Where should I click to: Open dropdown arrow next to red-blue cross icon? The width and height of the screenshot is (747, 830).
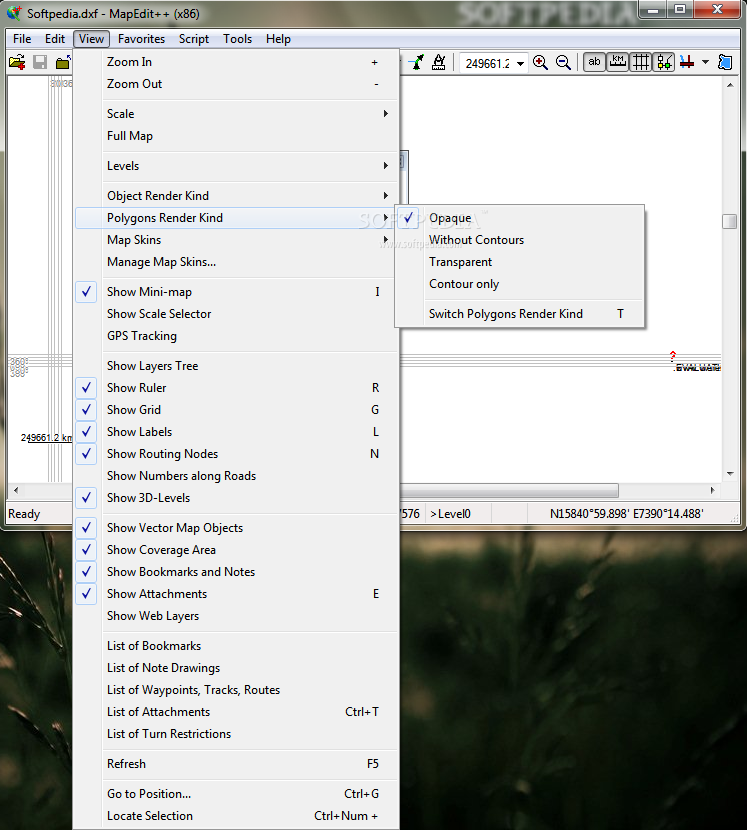point(705,62)
